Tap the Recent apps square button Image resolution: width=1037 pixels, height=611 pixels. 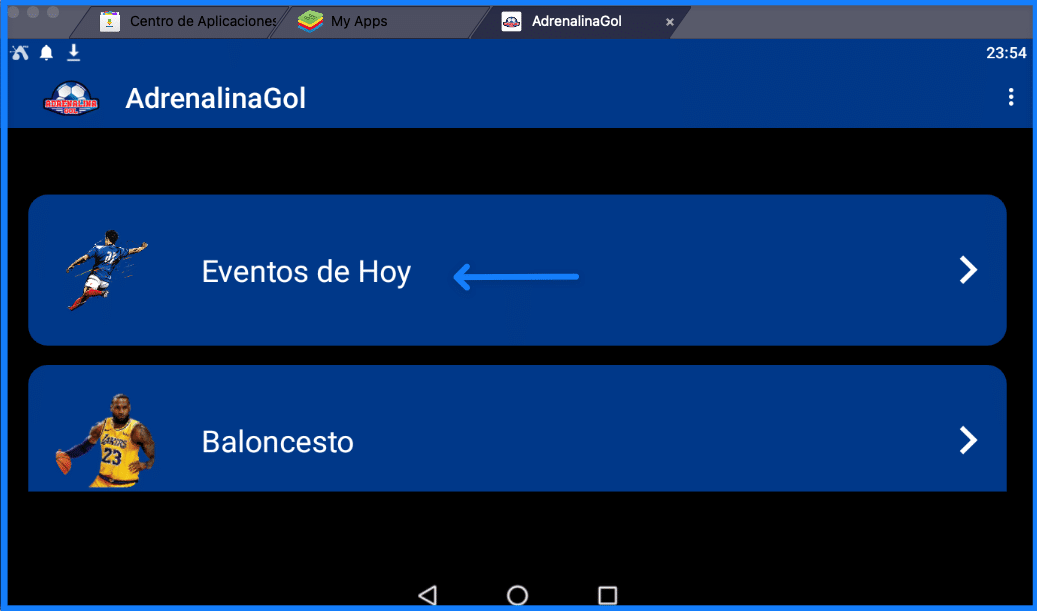607,595
